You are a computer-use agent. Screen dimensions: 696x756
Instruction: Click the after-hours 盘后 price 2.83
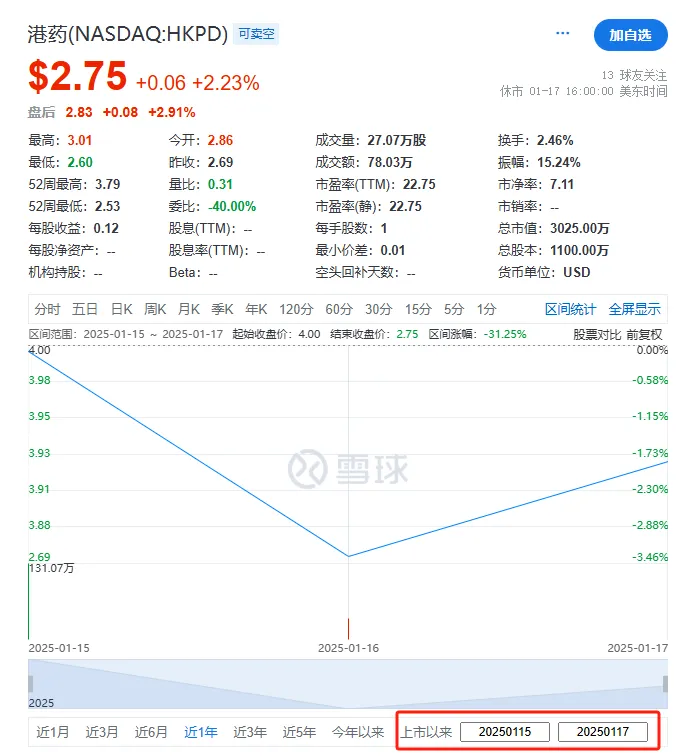(79, 112)
